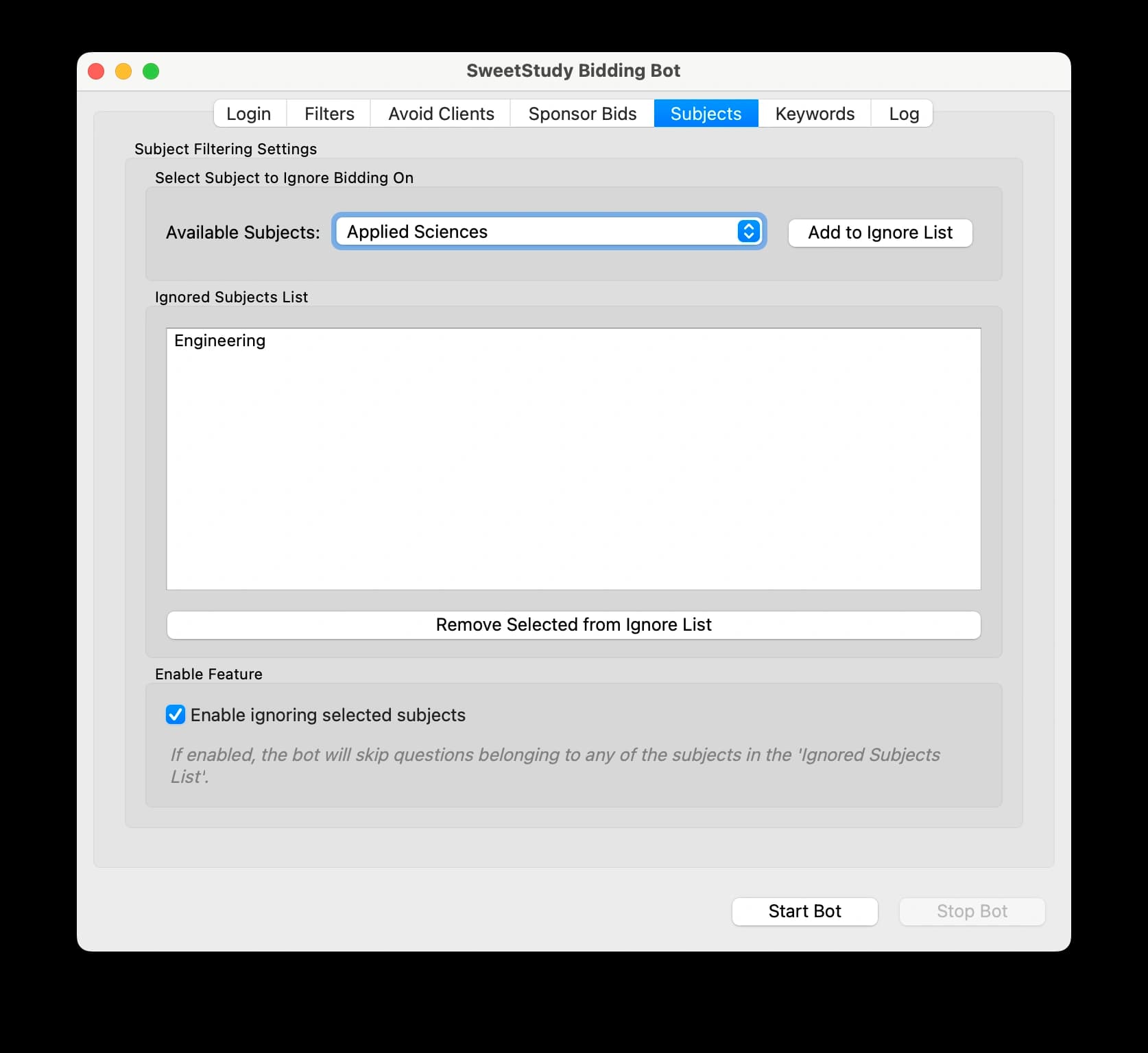Screen dimensions: 1148x1053
Task: Select the Sponsor Bids tab
Action: pos(582,114)
